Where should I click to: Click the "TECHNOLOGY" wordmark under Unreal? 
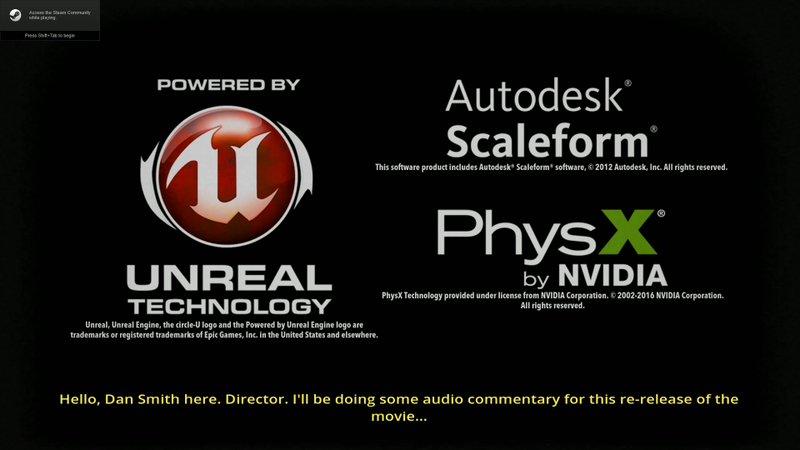[x=230, y=307]
